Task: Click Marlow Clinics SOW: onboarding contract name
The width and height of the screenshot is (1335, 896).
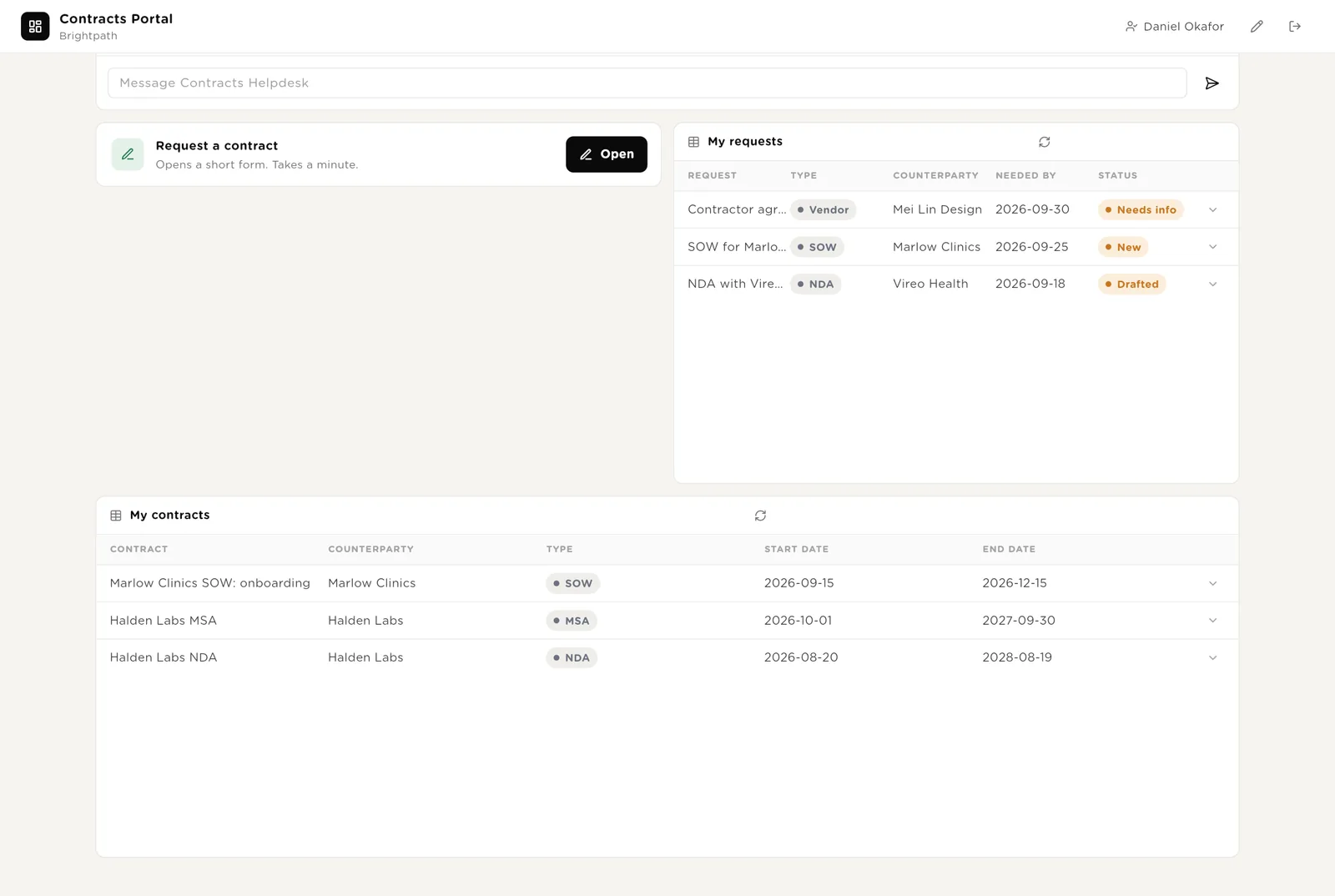Action: point(209,583)
